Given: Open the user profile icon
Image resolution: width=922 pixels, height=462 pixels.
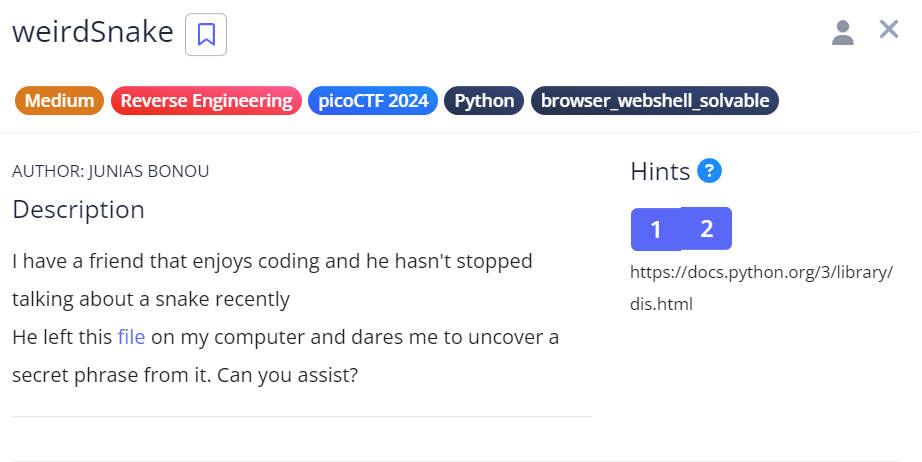Looking at the screenshot, I should tap(843, 32).
